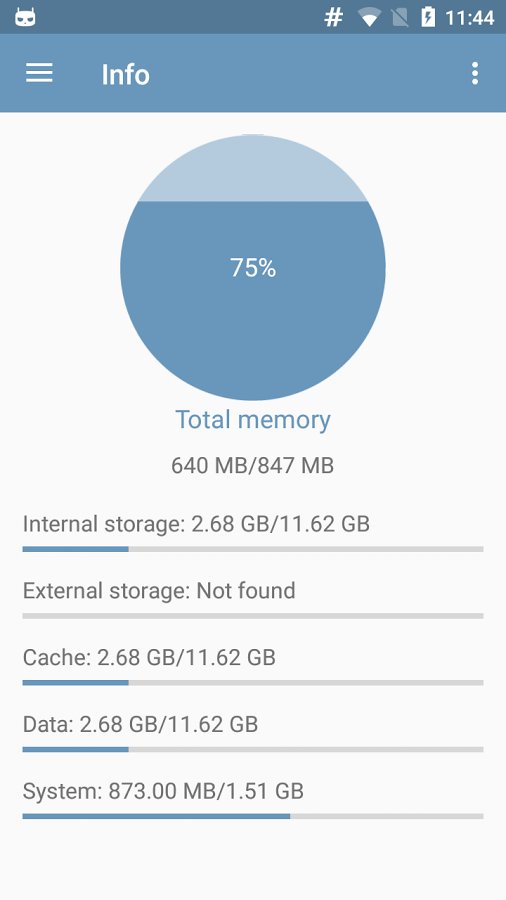Tap the light unused pie chart segment
The width and height of the screenshot is (506, 900).
(x=253, y=168)
